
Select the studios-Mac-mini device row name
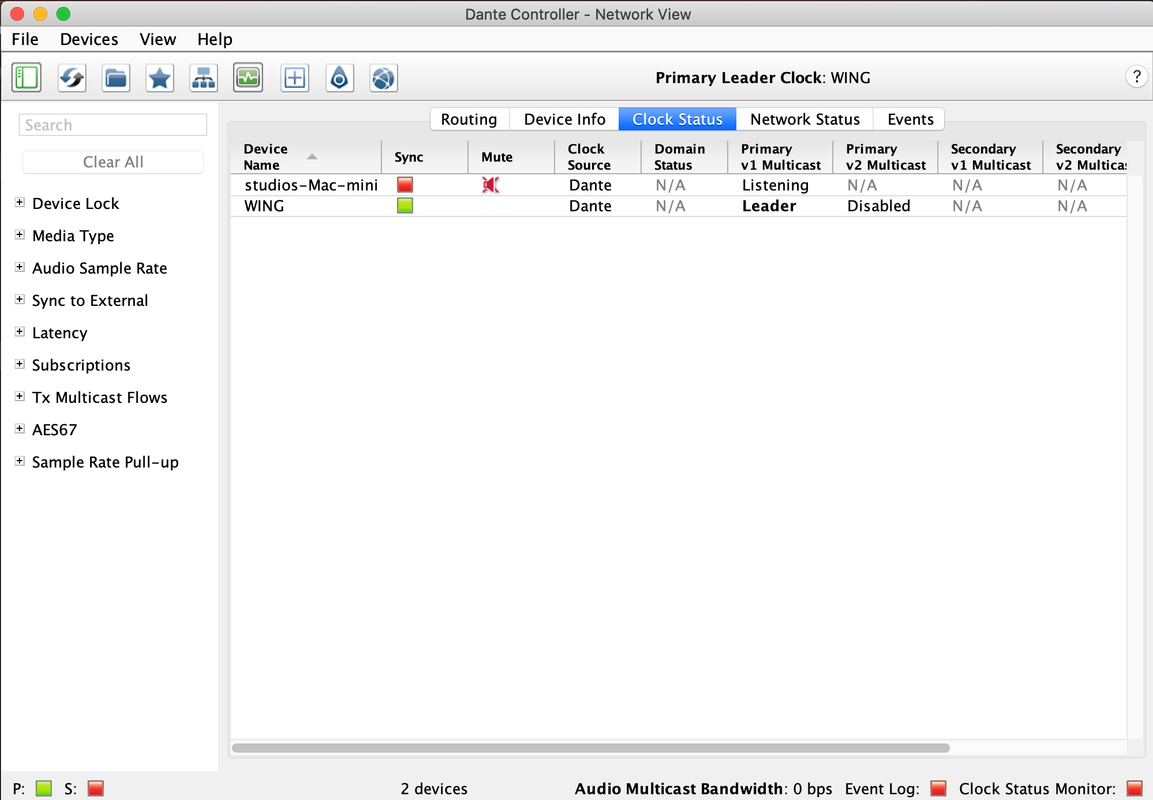point(311,185)
